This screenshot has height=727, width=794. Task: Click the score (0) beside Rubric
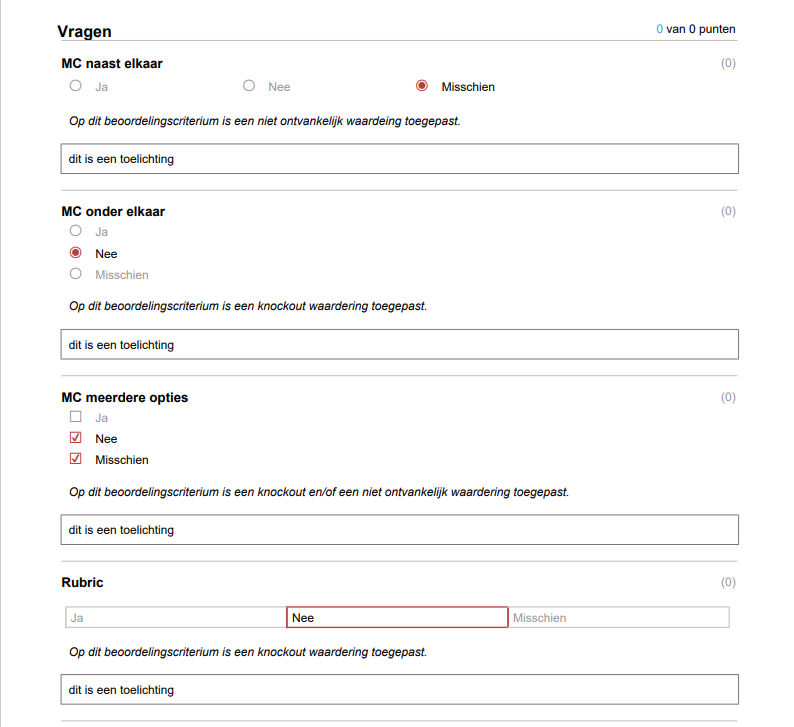tap(728, 582)
